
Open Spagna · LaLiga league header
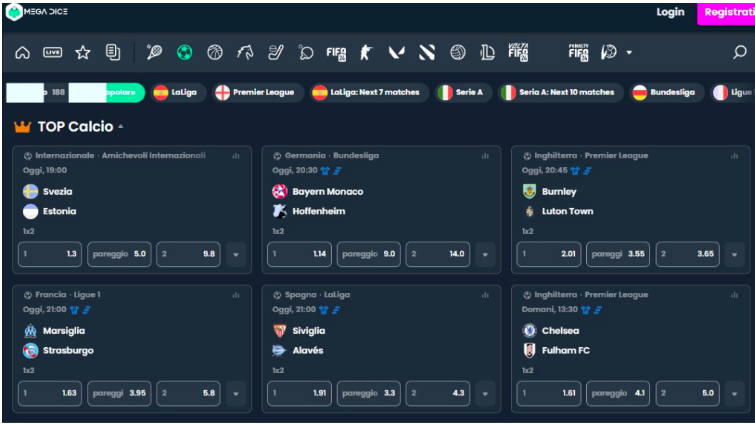click(312, 295)
